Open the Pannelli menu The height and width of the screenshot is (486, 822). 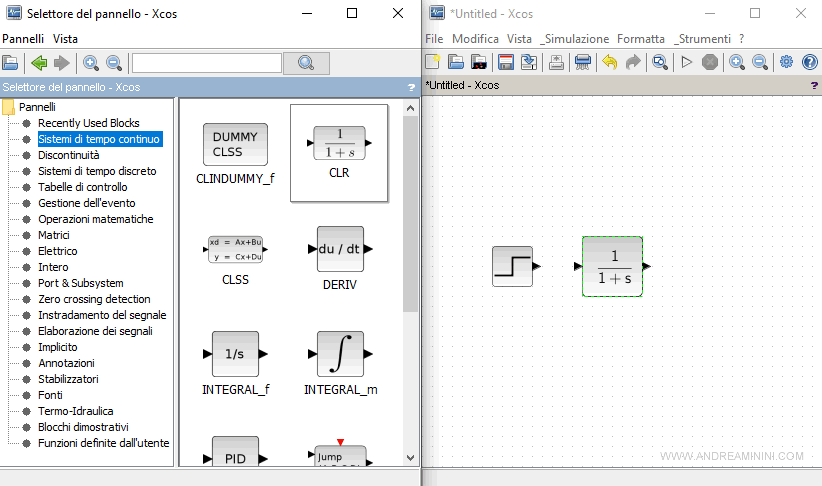point(23,39)
